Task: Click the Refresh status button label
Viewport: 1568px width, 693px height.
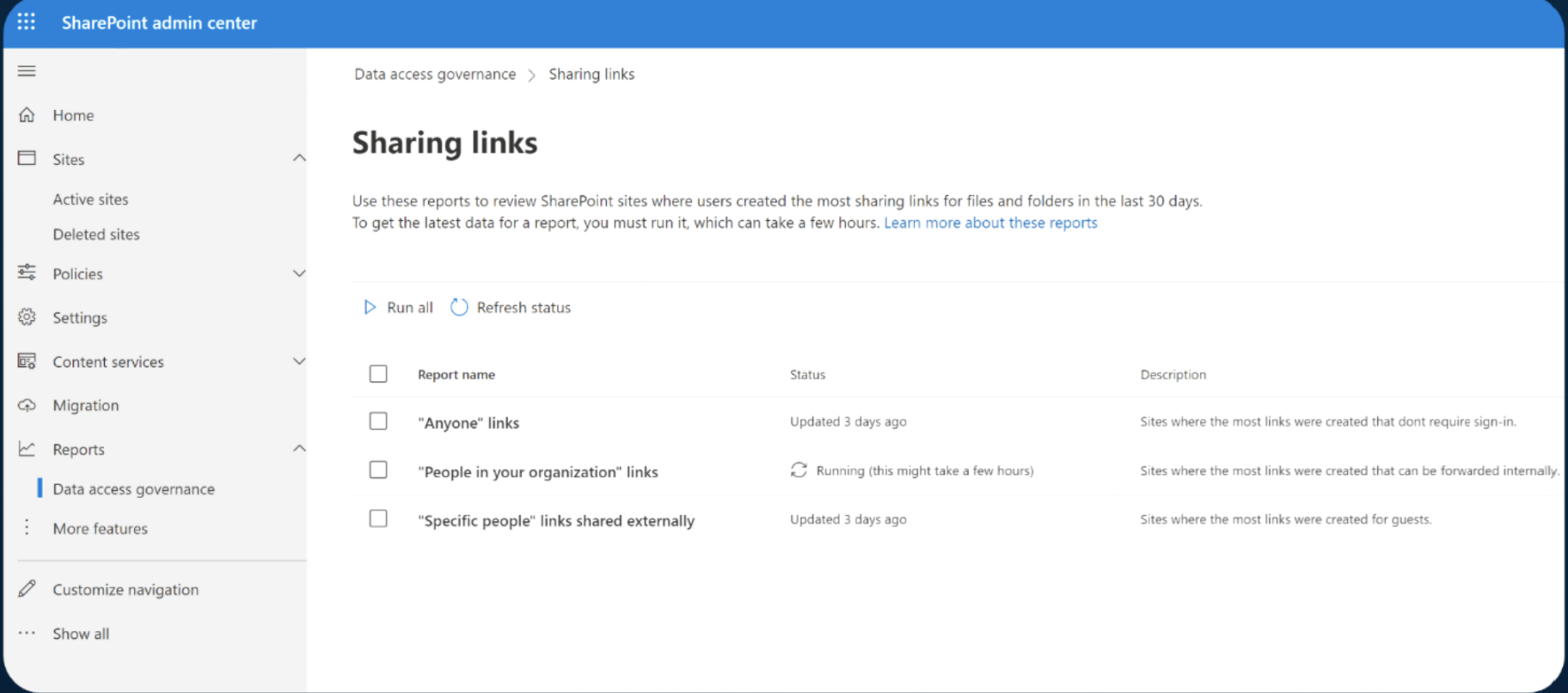Action: tap(524, 308)
